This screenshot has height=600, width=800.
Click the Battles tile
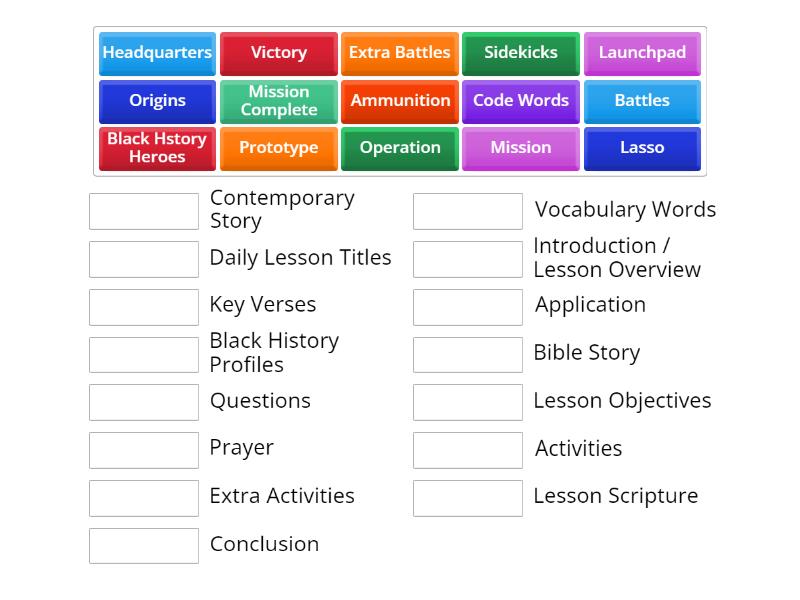pos(642,100)
